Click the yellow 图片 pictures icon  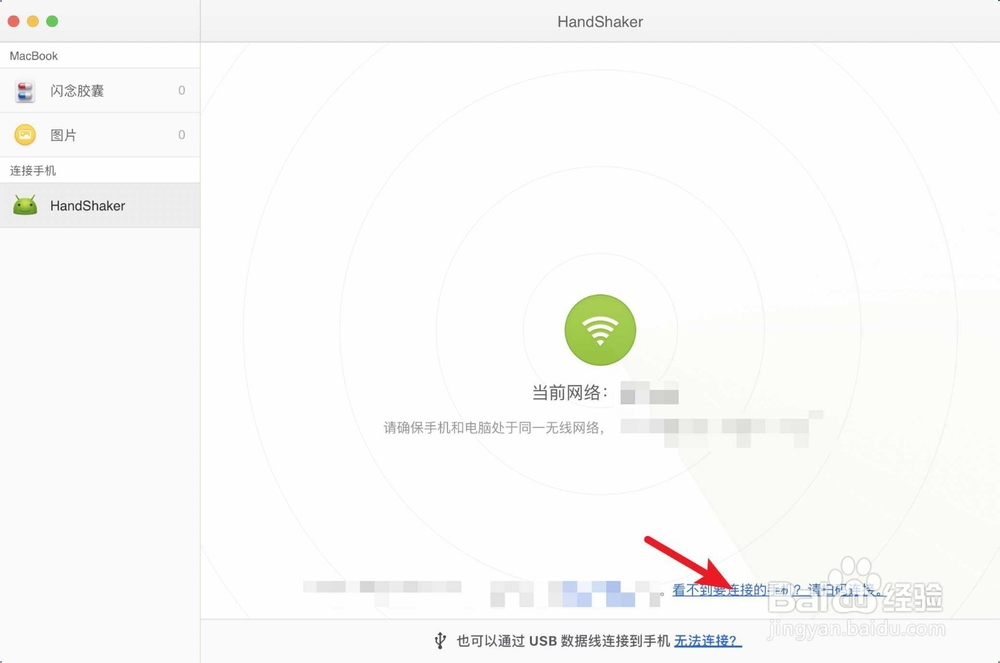(25, 135)
